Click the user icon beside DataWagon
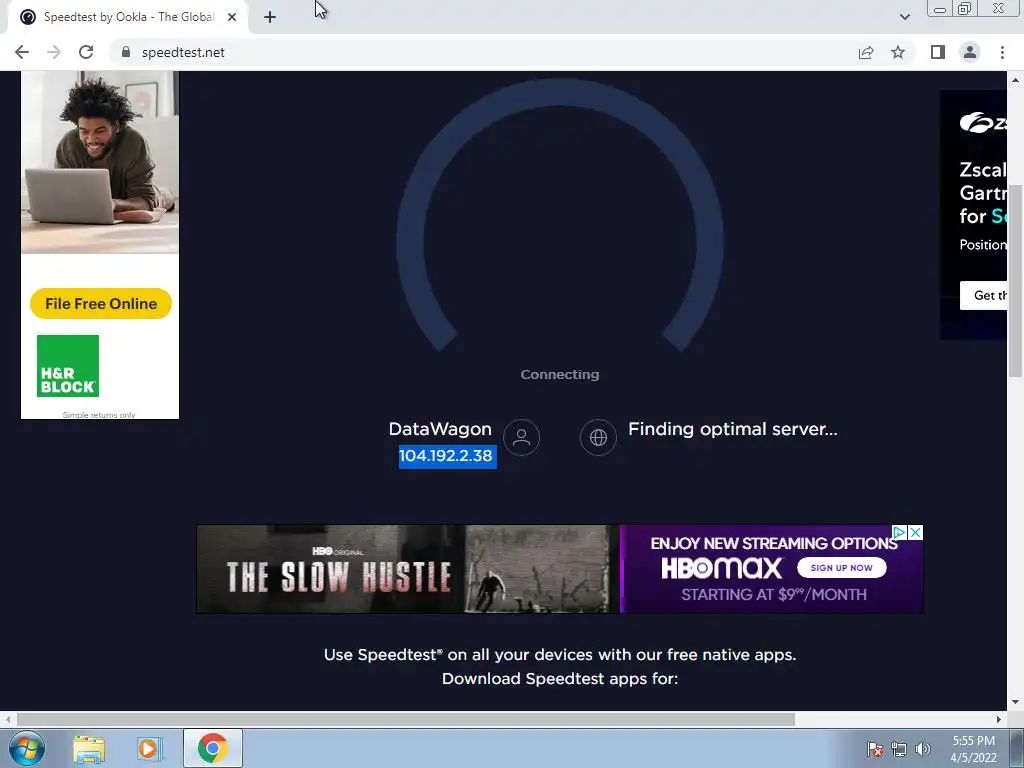The image size is (1024, 768). tap(521, 438)
